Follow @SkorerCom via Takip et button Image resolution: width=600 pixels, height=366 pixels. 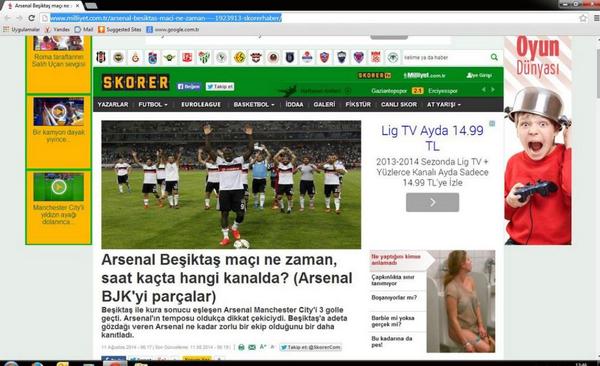pos(310,347)
